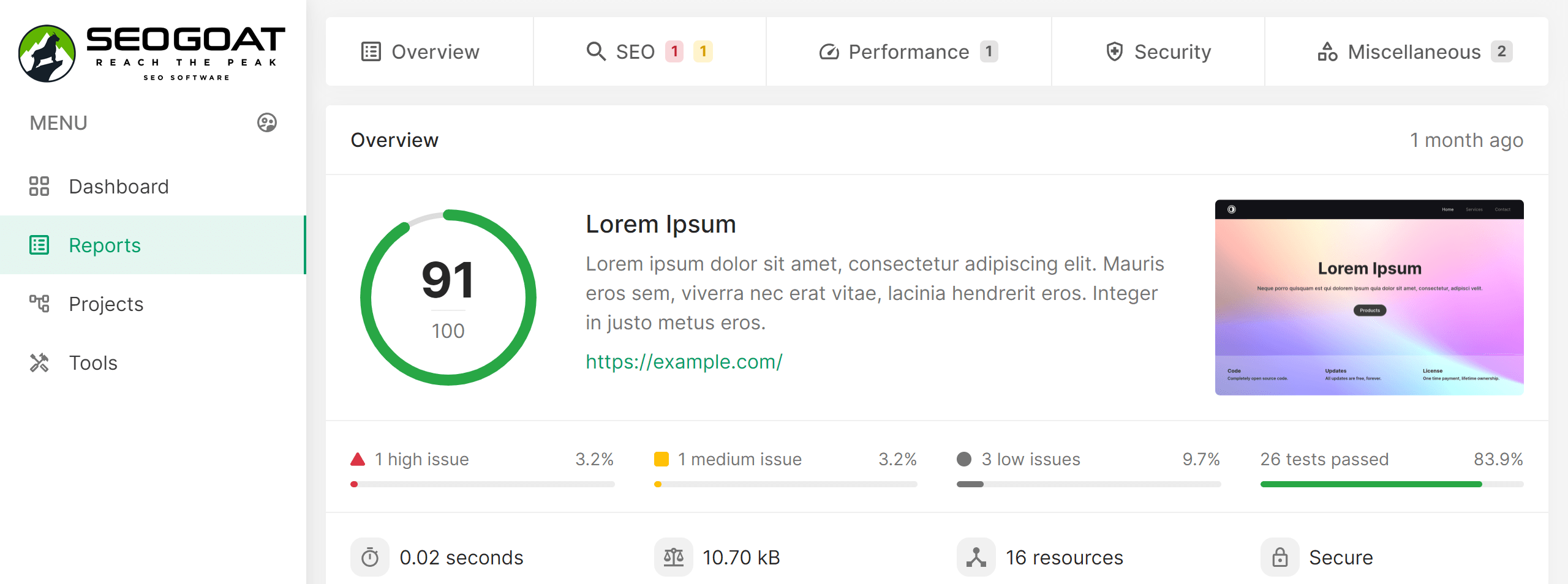Screen dimensions: 1568x584
Task: Click the scale icon beside 10.70 kB
Action: (673, 557)
